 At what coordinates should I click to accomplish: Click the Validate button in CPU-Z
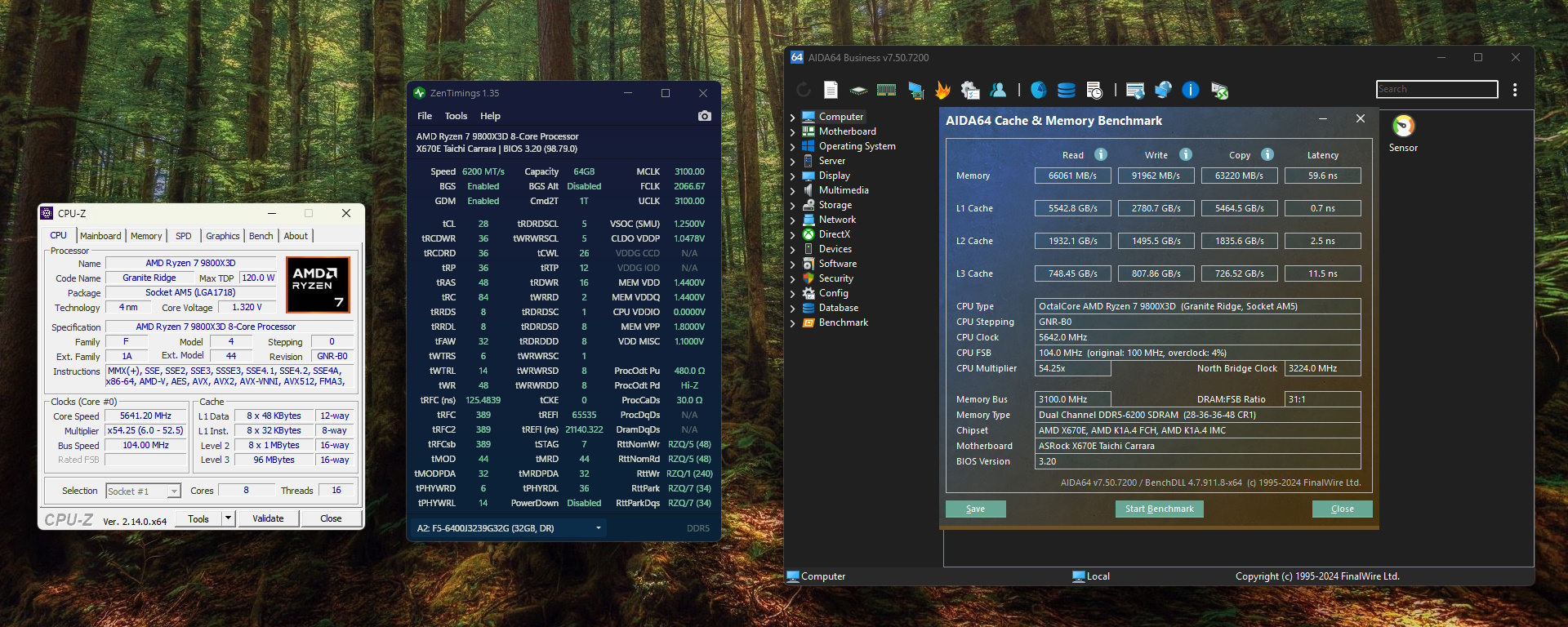coord(268,518)
